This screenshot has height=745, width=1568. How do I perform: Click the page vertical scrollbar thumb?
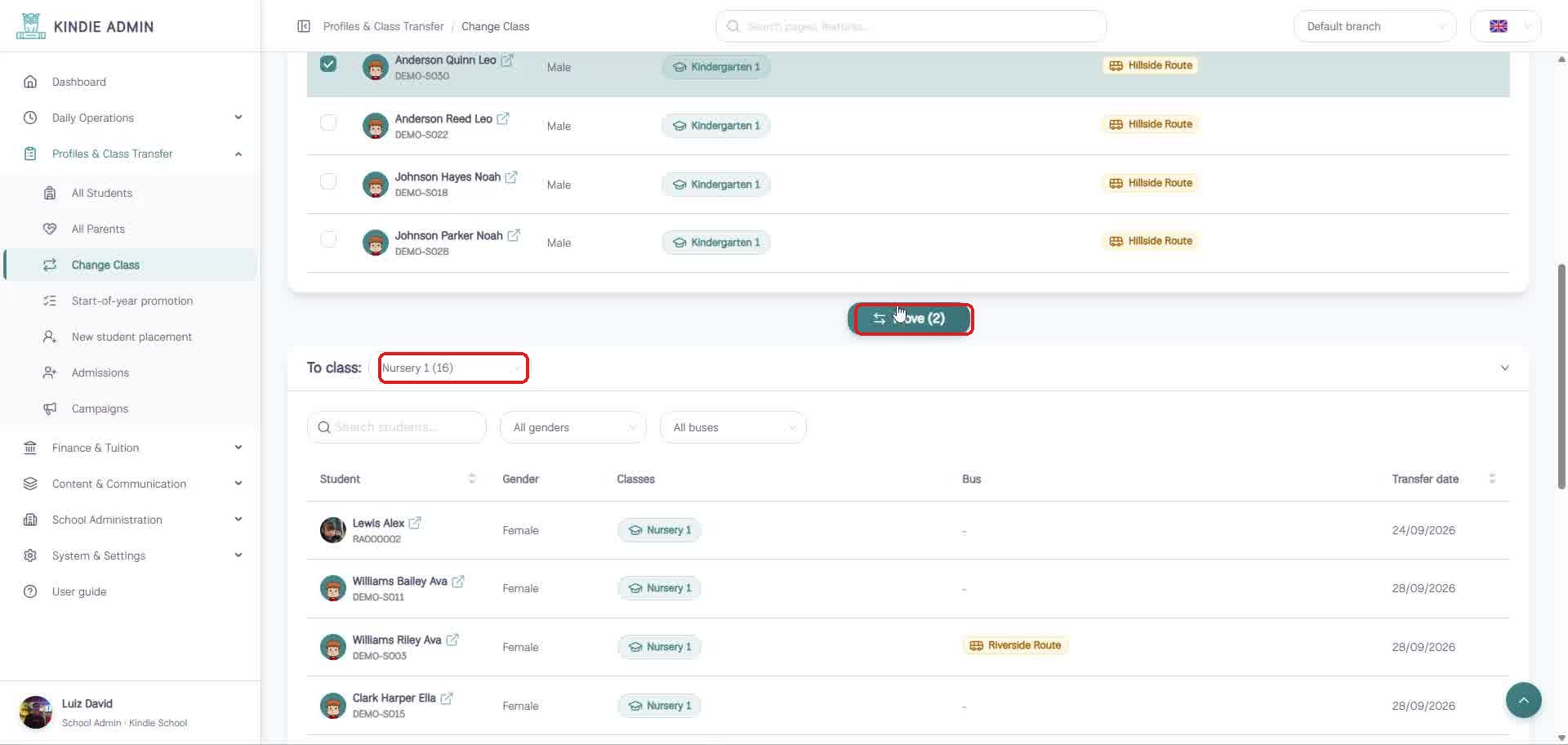click(1561, 376)
